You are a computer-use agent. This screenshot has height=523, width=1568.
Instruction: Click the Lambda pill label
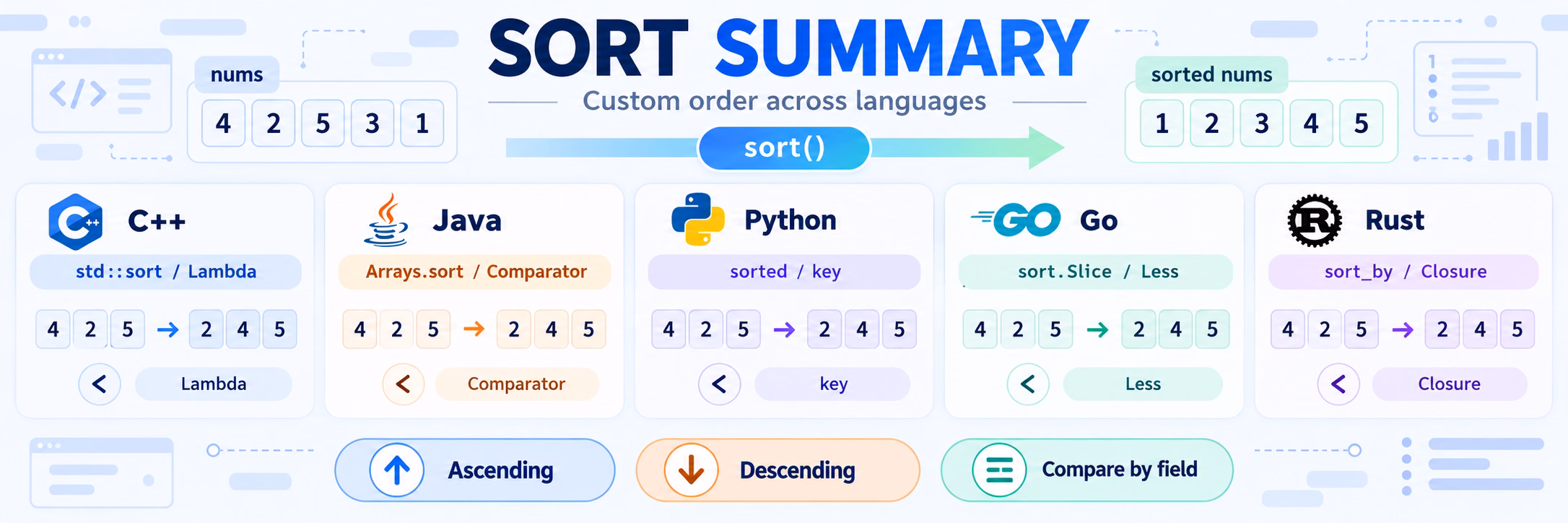214,384
